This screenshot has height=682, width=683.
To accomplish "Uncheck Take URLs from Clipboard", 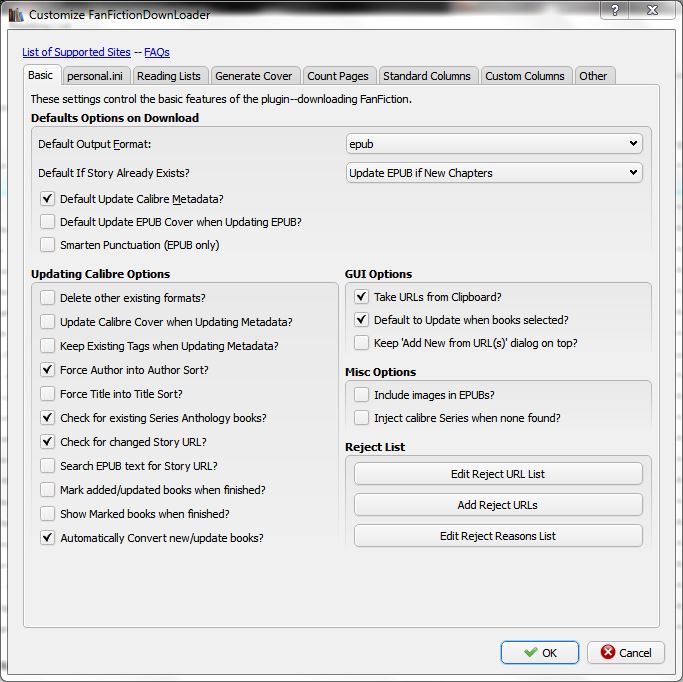I will pos(361,297).
